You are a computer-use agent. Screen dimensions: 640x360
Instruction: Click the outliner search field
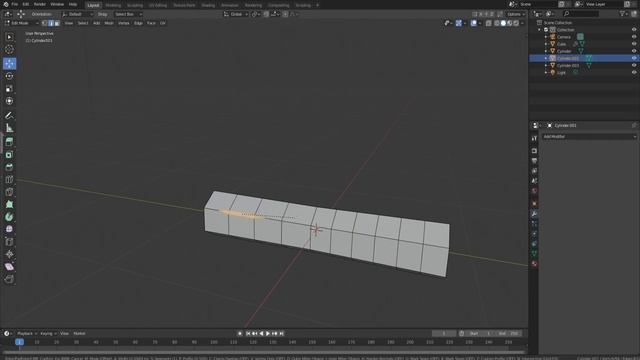point(581,14)
